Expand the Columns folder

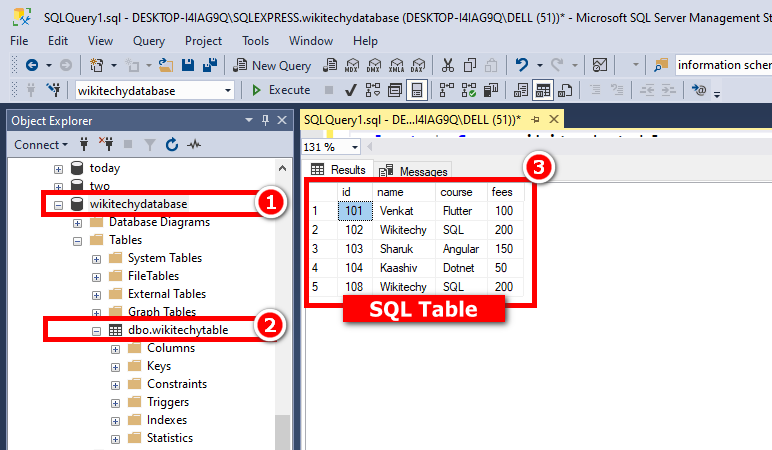point(115,350)
